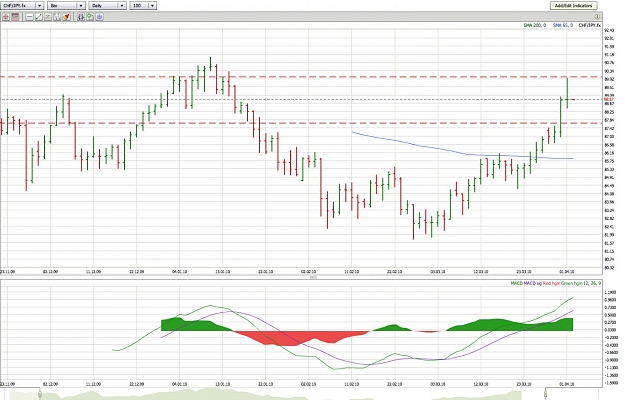Click the Red hgm legend label
The width and height of the screenshot is (625, 400).
click(x=551, y=283)
